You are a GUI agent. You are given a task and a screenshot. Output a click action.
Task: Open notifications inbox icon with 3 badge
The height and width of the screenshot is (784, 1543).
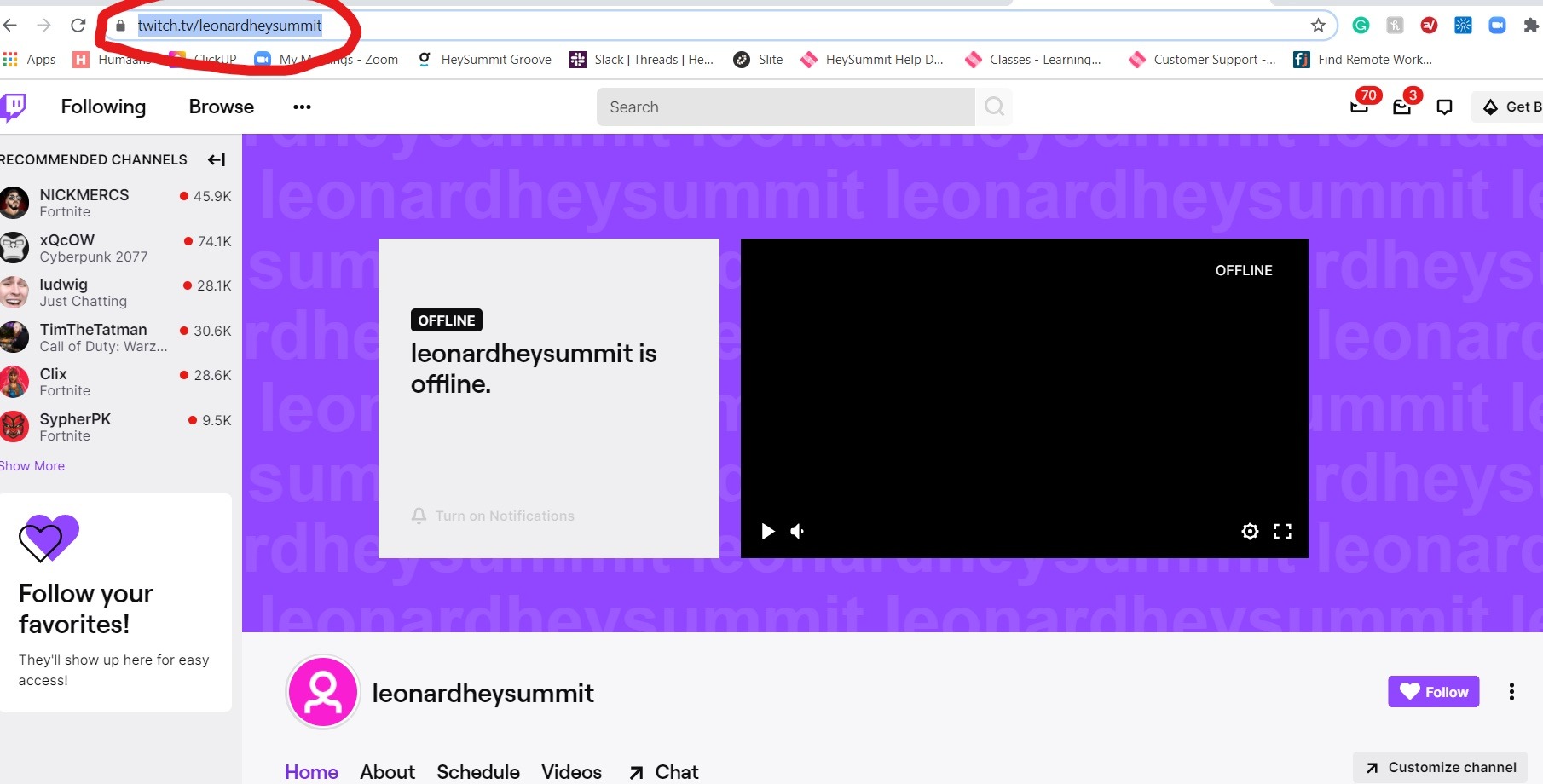point(1402,107)
